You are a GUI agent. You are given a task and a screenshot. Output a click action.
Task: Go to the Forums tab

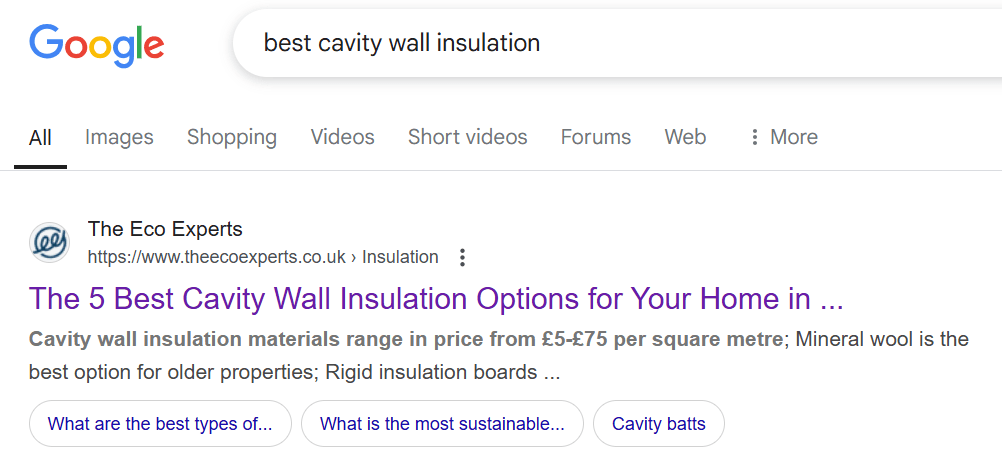[x=596, y=137]
